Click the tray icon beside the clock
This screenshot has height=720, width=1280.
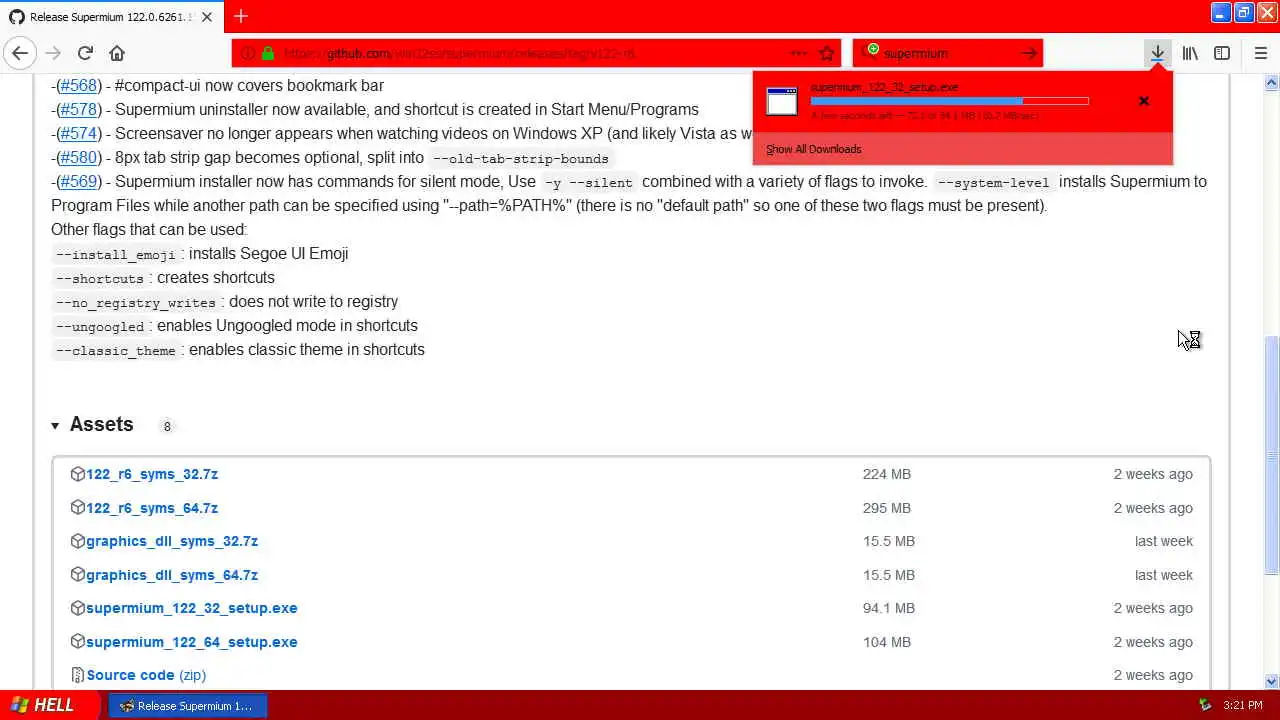coord(1205,705)
